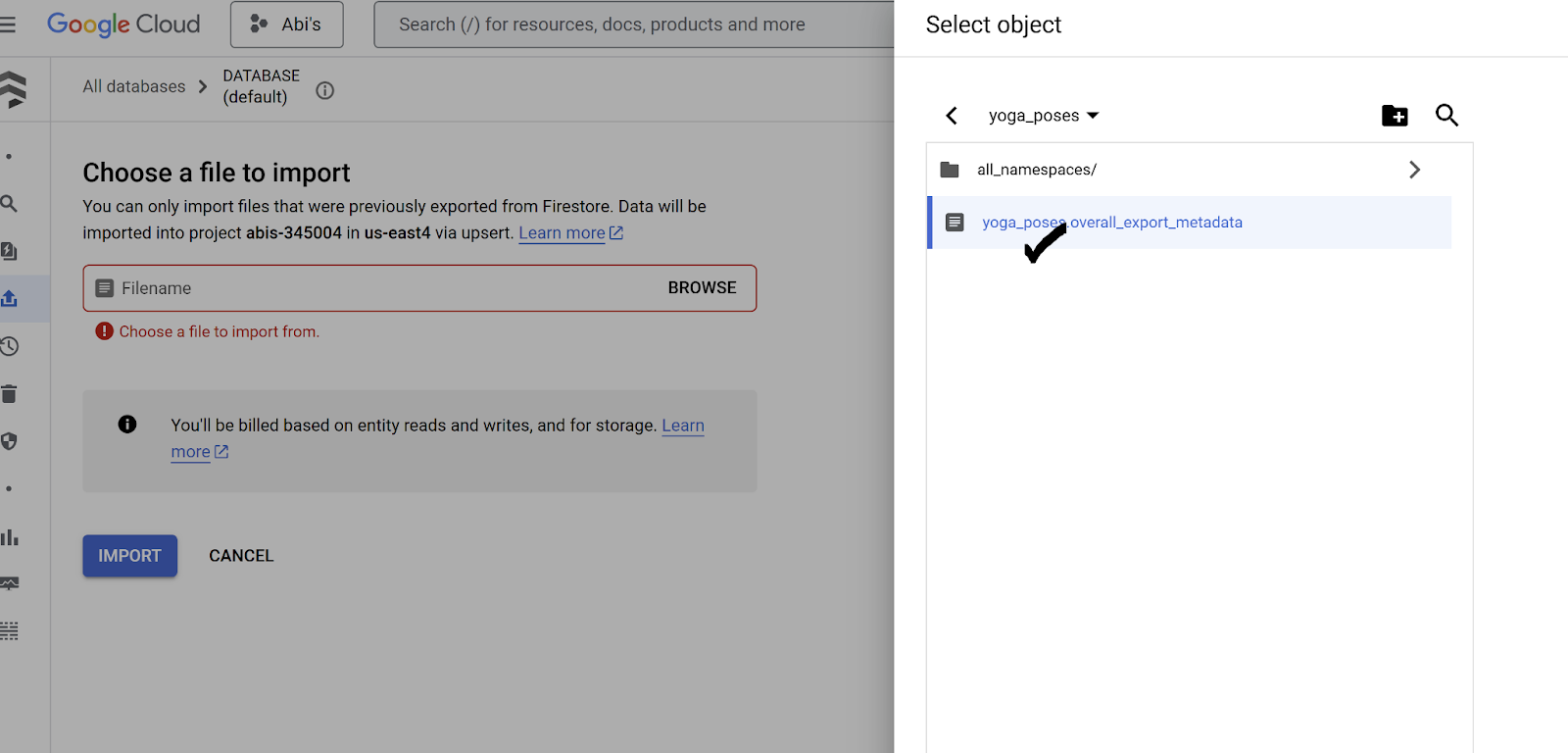Click the trash bin icon in sidebar
Image resolution: width=1568 pixels, height=753 pixels.
point(10,394)
